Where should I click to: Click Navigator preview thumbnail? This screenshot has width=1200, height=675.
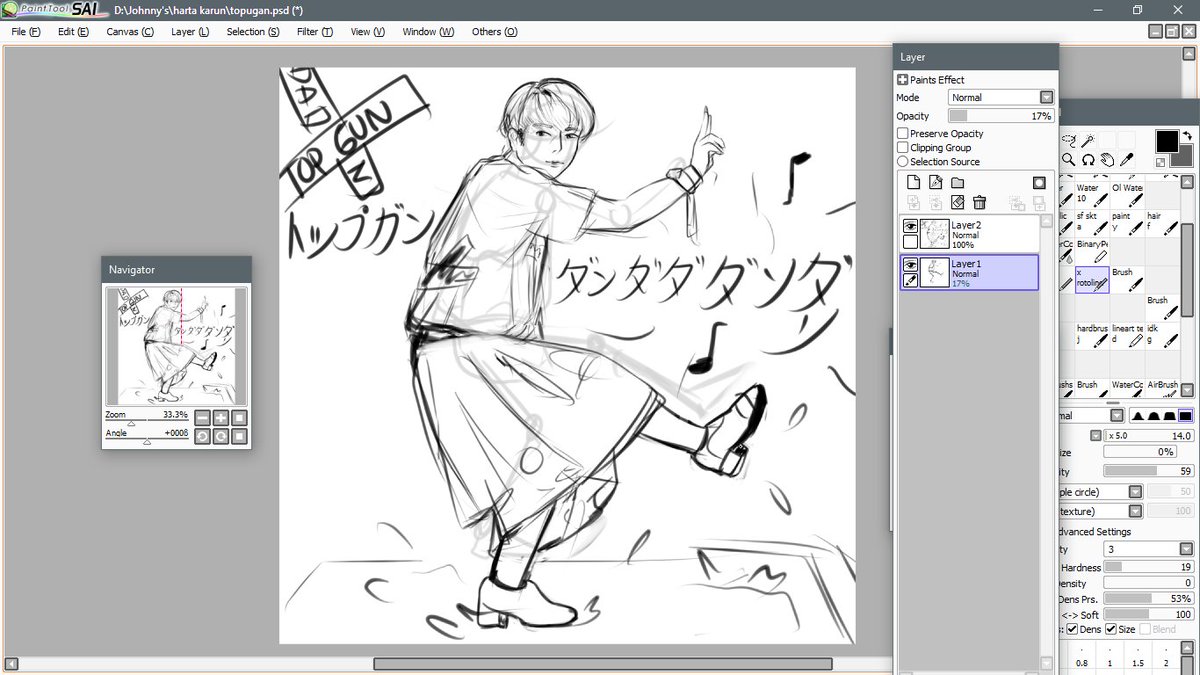(176, 347)
